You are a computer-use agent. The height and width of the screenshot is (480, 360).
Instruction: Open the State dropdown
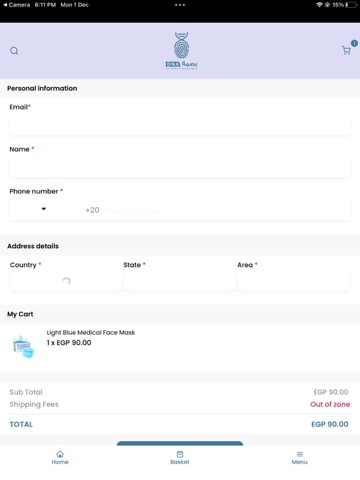pos(180,281)
